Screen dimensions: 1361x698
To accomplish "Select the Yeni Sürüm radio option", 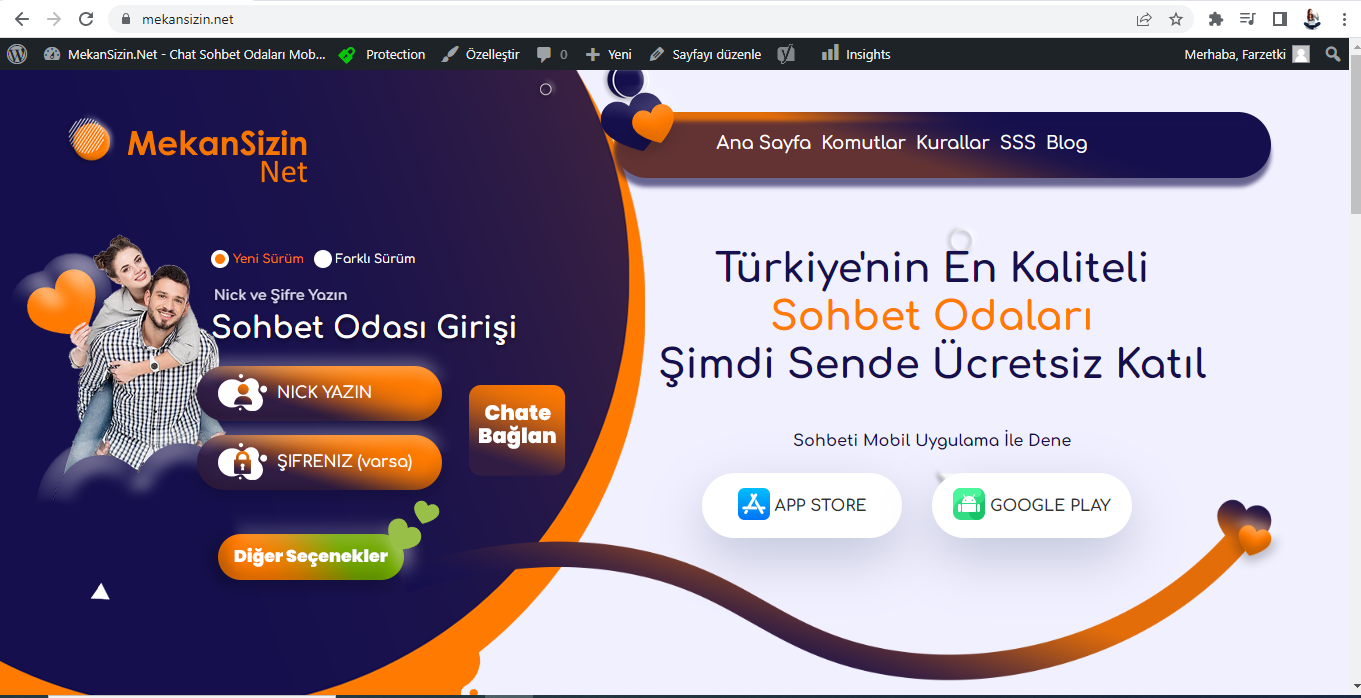I will coord(220,259).
